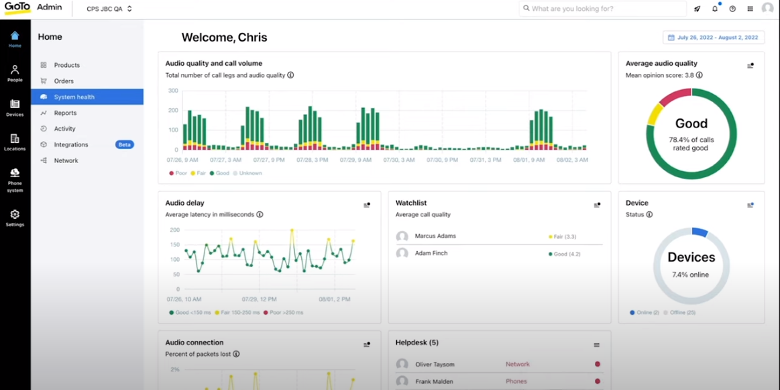The width and height of the screenshot is (780, 390).
Task: Open Activity in Home menu
Action: point(88,129)
